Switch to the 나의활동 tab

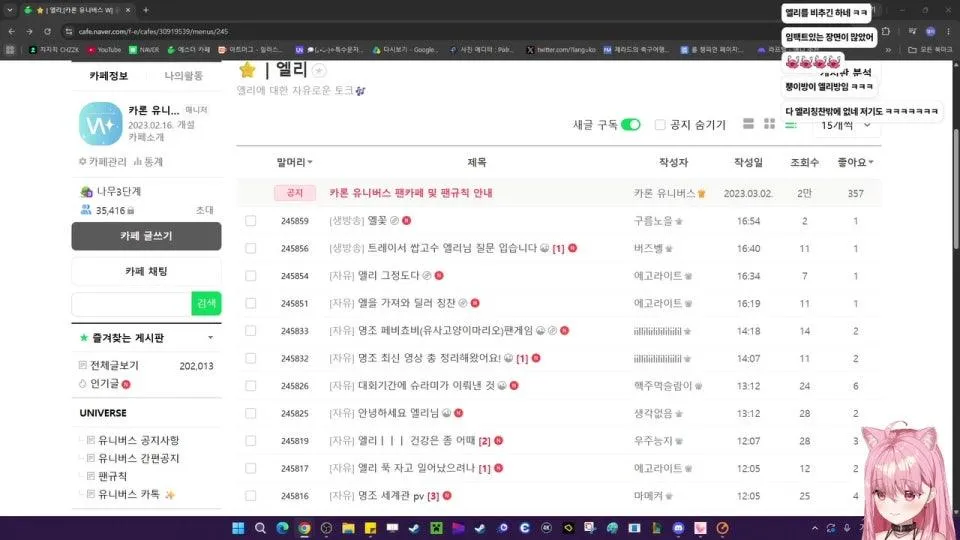coord(184,76)
